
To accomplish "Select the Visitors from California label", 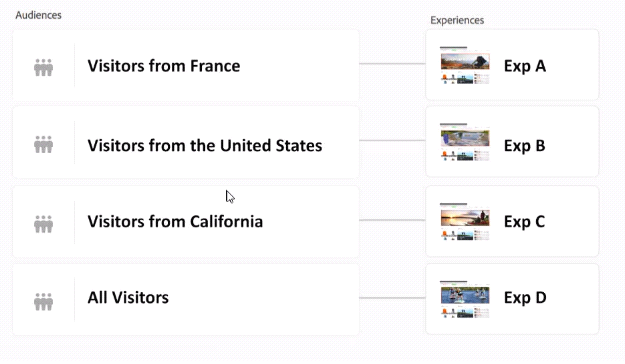I will [175, 222].
